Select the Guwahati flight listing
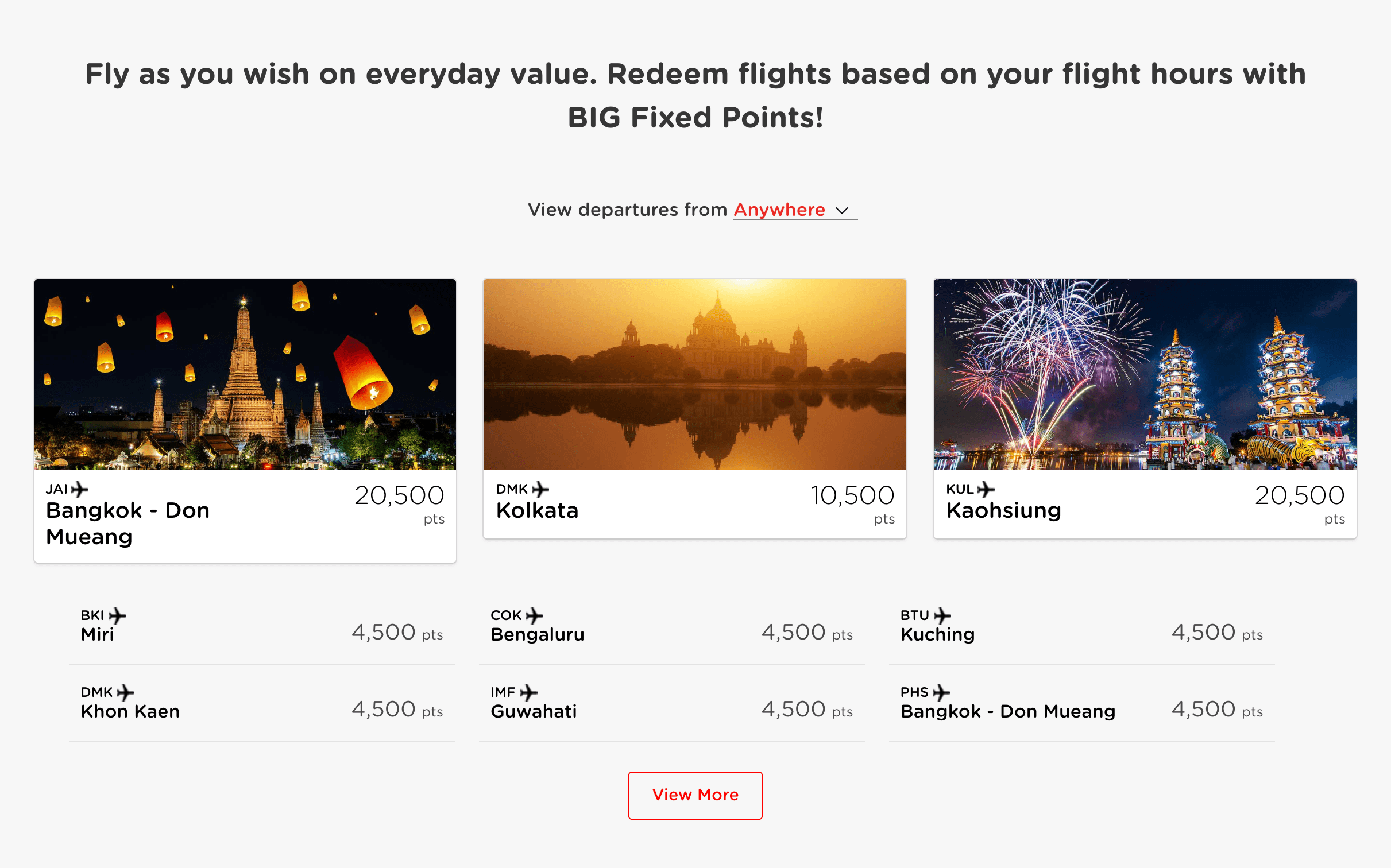1391x868 pixels. (672, 703)
